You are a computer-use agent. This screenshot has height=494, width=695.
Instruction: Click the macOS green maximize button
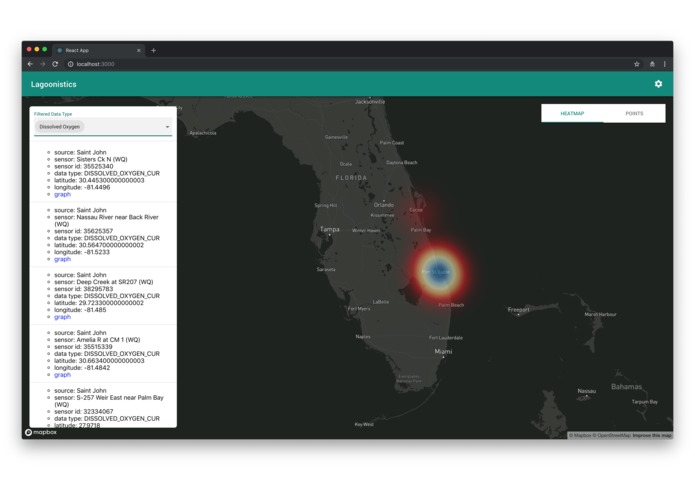44,49
